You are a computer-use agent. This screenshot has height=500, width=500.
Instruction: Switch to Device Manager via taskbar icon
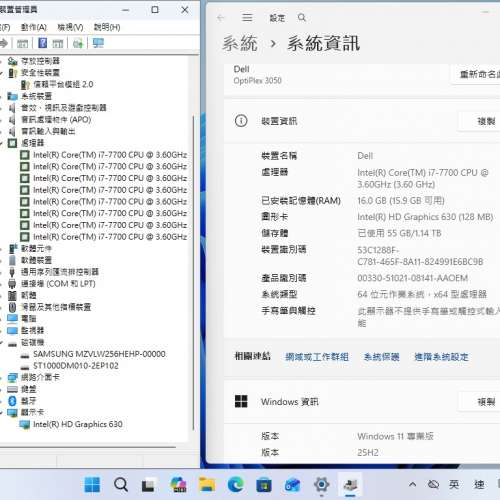(x=350, y=485)
